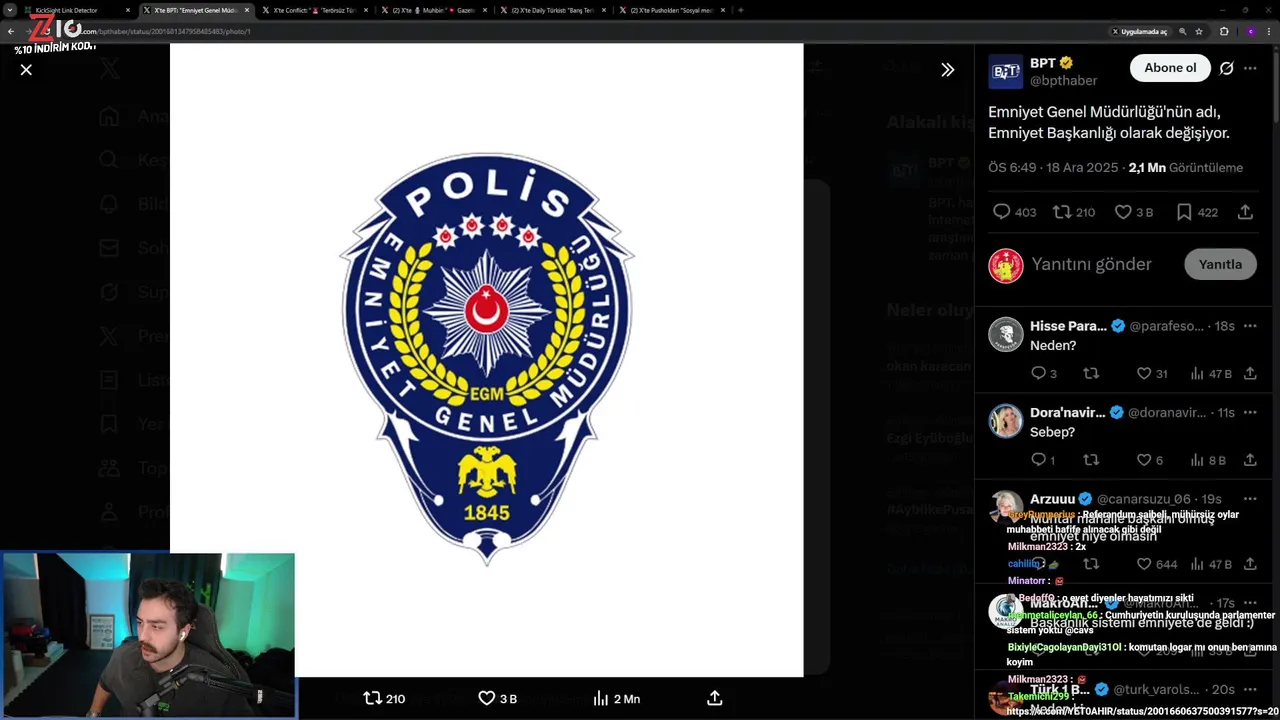Repost the main post with 210 reposts
This screenshot has width=1280, height=720.
coord(1075,212)
